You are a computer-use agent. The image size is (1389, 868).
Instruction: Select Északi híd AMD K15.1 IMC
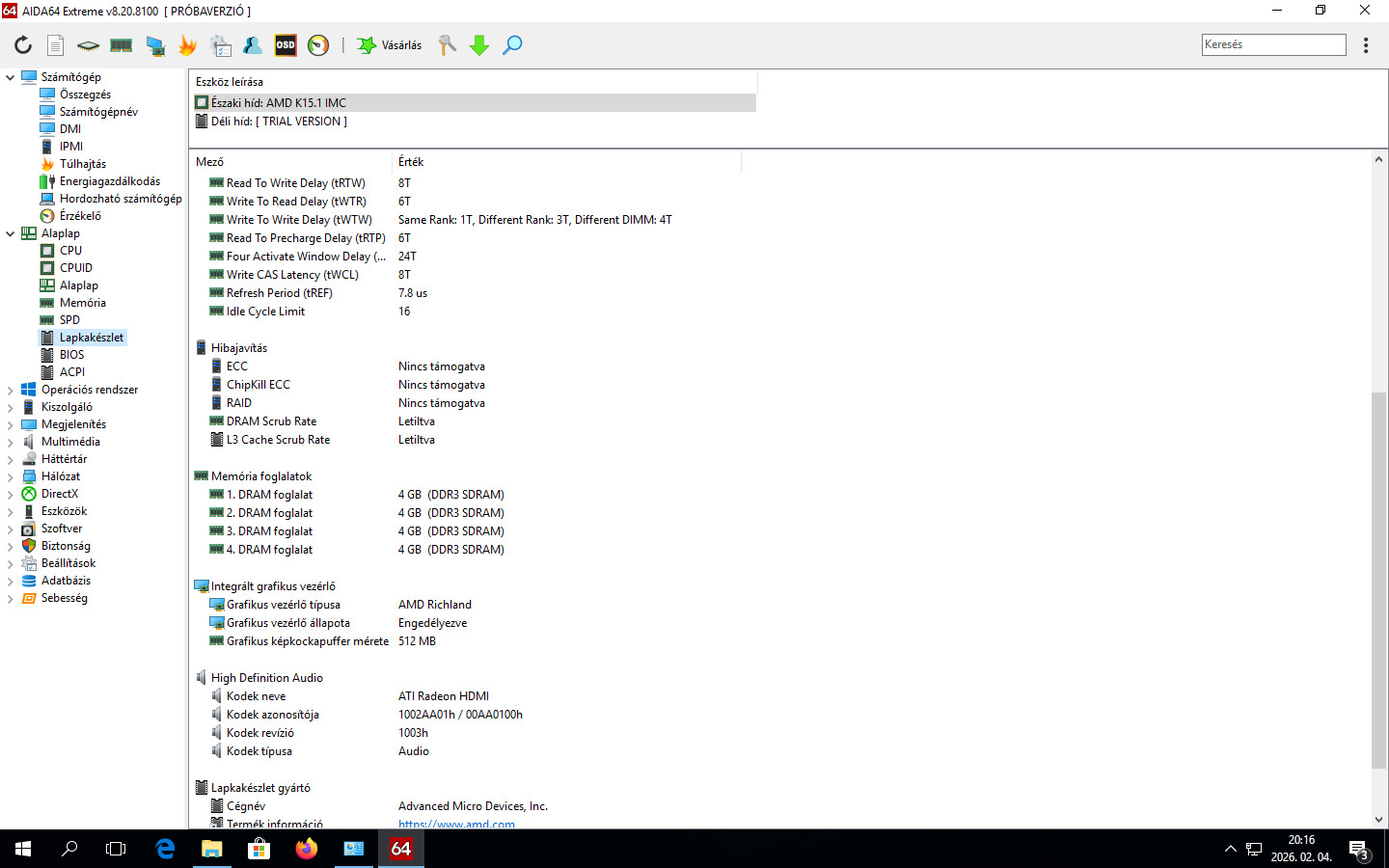(473, 102)
